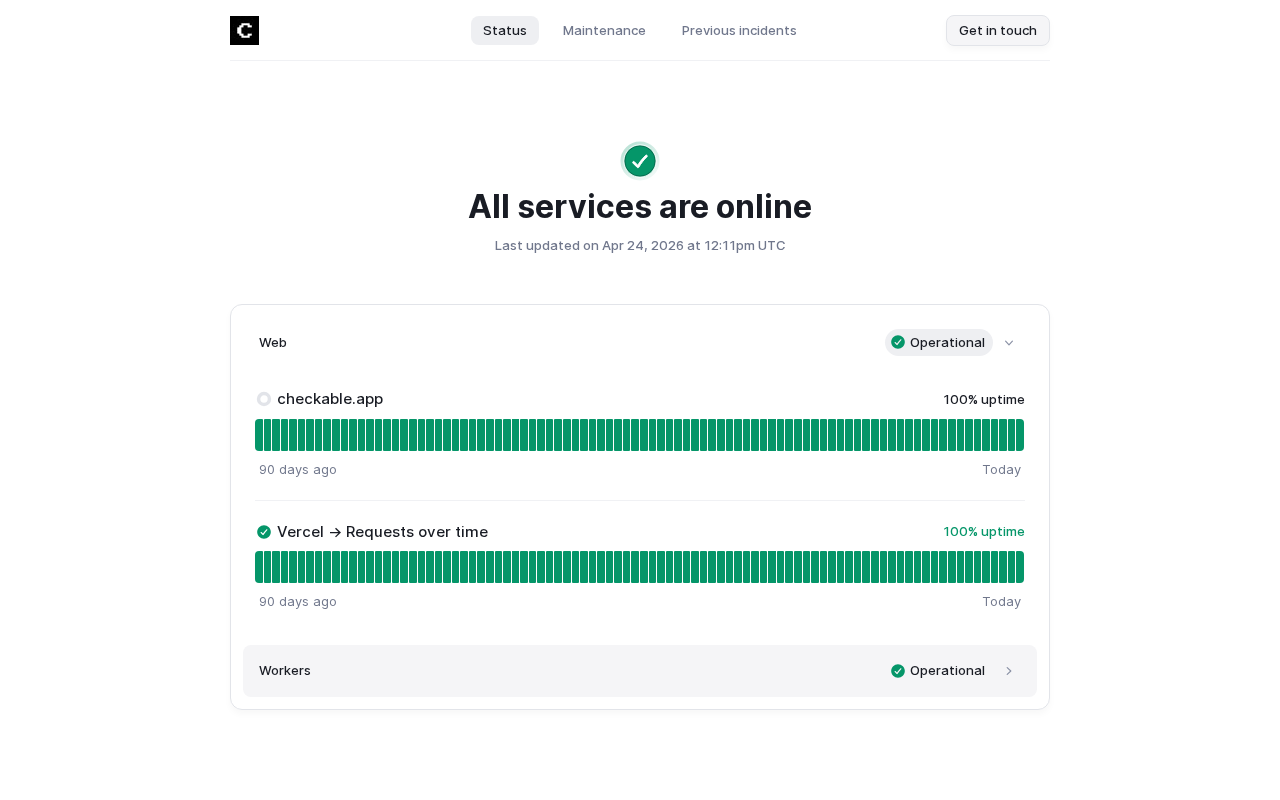This screenshot has width=1280, height=800.
Task: Click today's uptime bar for Vercel requests
Action: (1019, 567)
